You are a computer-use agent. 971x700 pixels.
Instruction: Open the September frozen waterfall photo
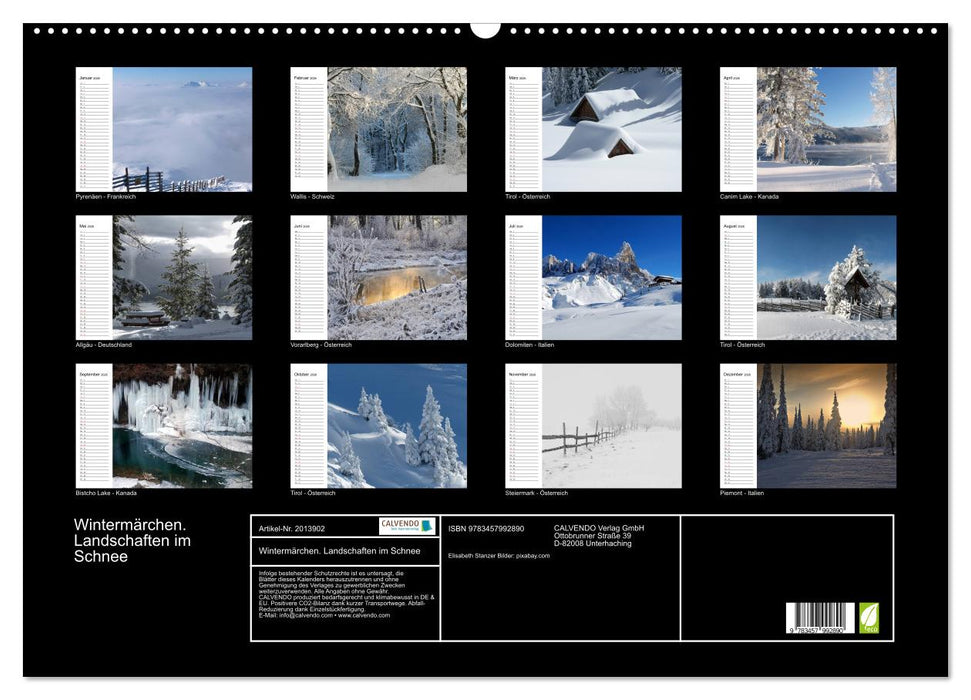(182, 425)
